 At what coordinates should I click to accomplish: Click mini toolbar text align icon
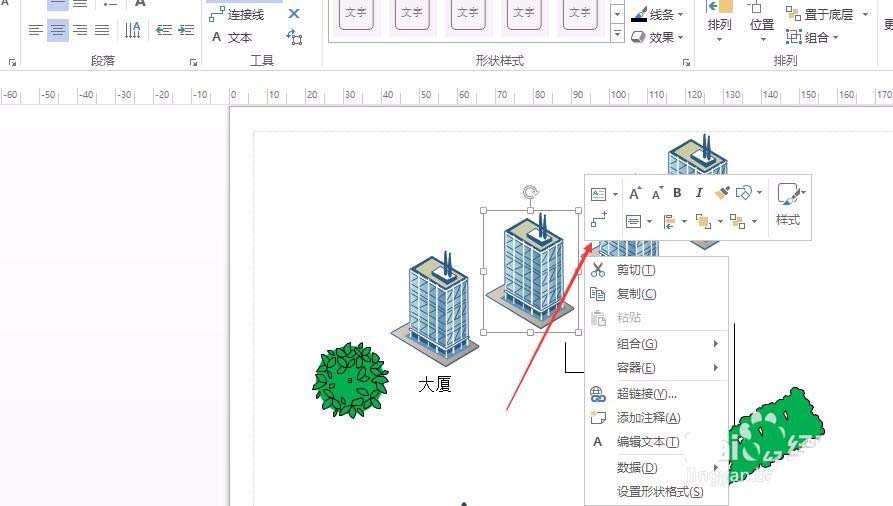[633, 222]
